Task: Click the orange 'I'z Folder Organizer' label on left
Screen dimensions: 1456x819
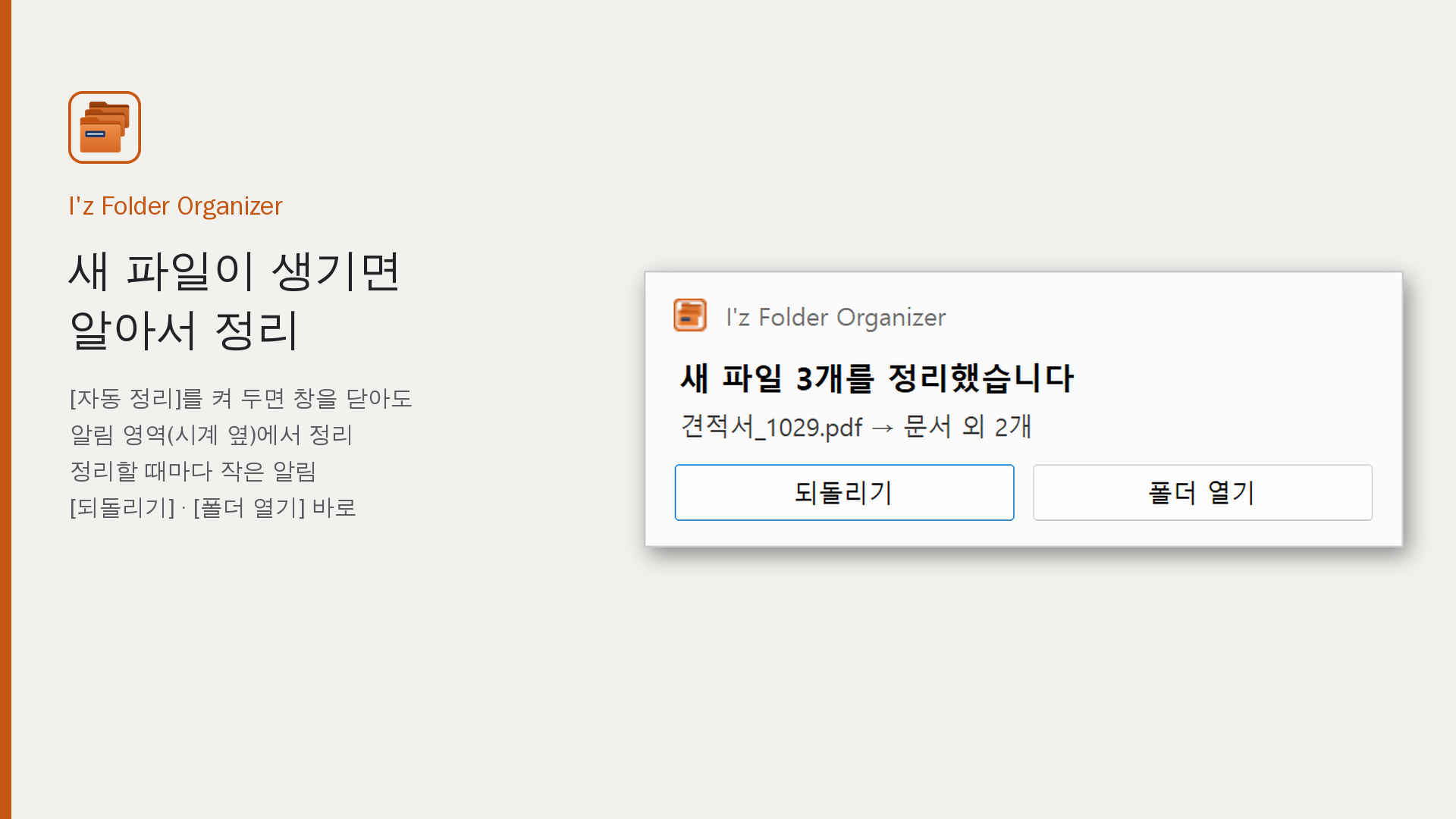Action: pyautogui.click(x=175, y=206)
